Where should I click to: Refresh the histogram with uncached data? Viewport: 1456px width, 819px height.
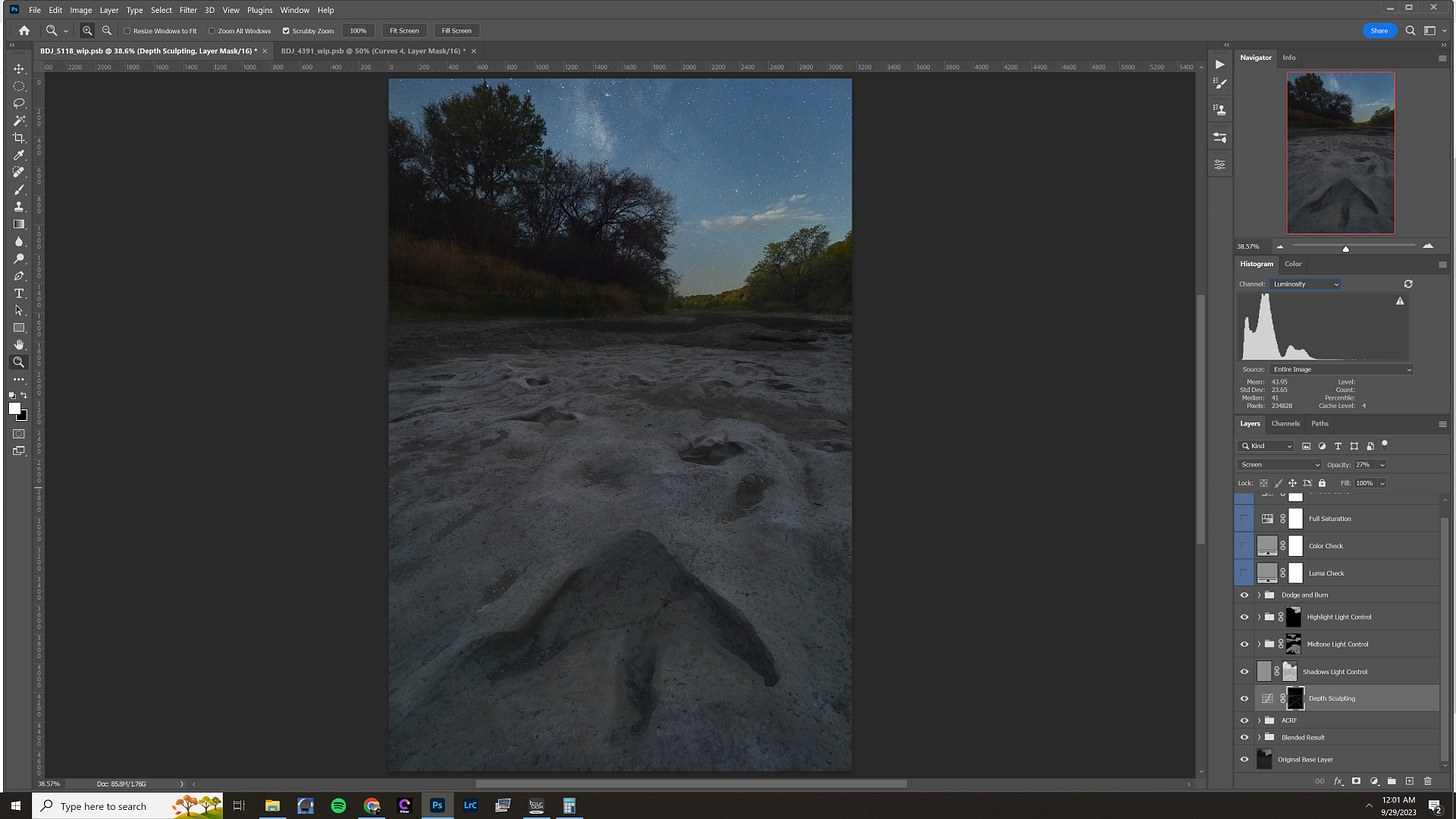click(1408, 284)
